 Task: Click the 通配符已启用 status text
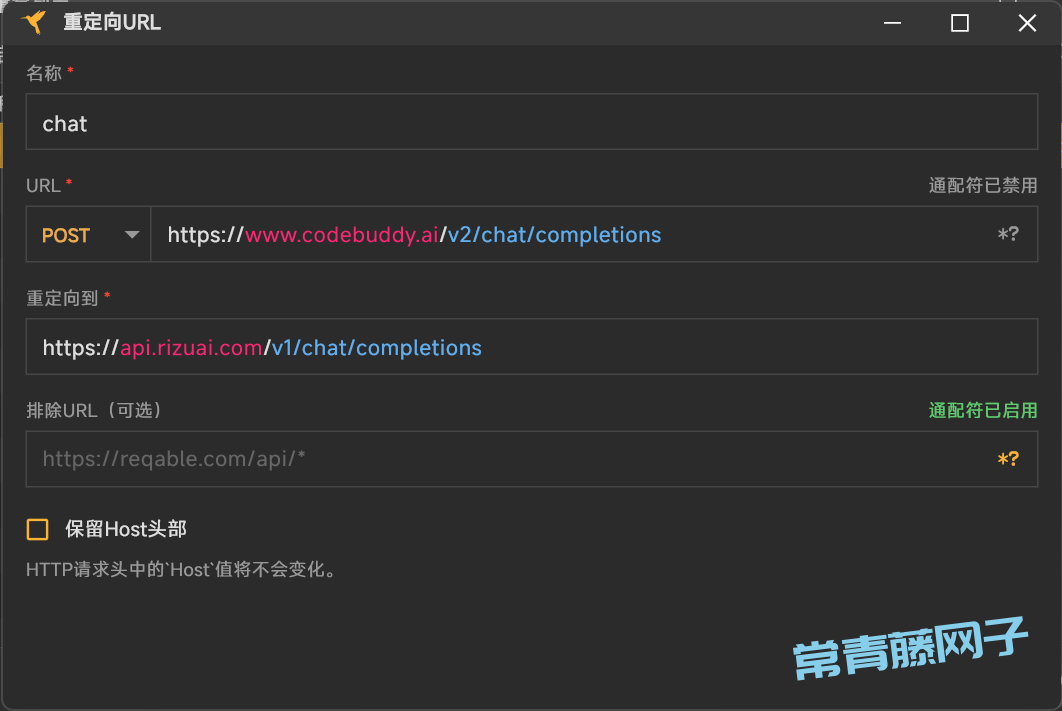click(x=982, y=410)
